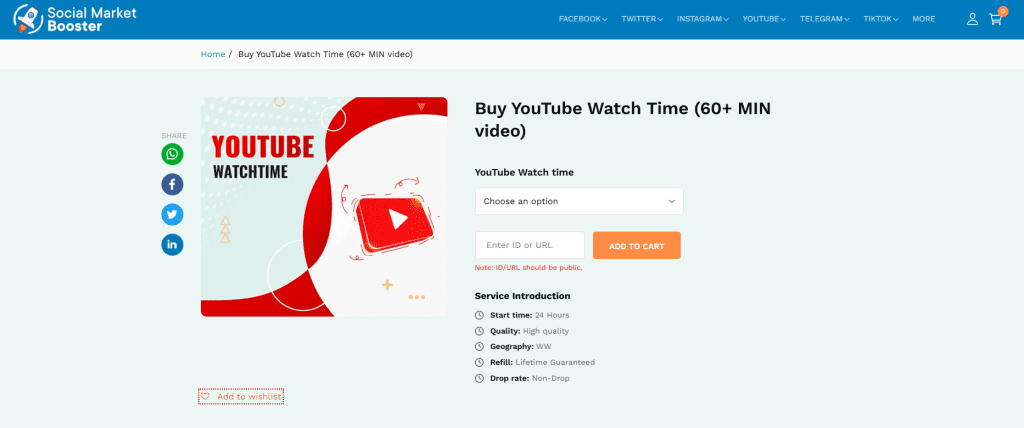Click the SHARE label above social icons
The width and height of the screenshot is (1024, 428).
pyautogui.click(x=174, y=136)
